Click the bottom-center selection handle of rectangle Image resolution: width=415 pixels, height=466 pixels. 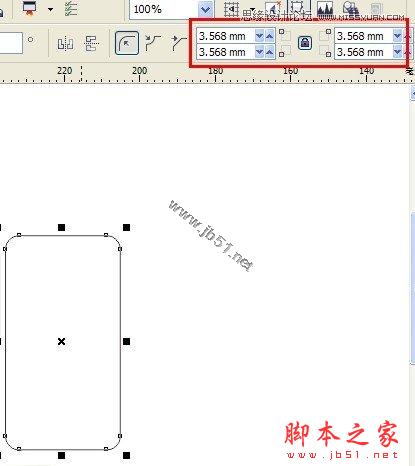point(61,455)
